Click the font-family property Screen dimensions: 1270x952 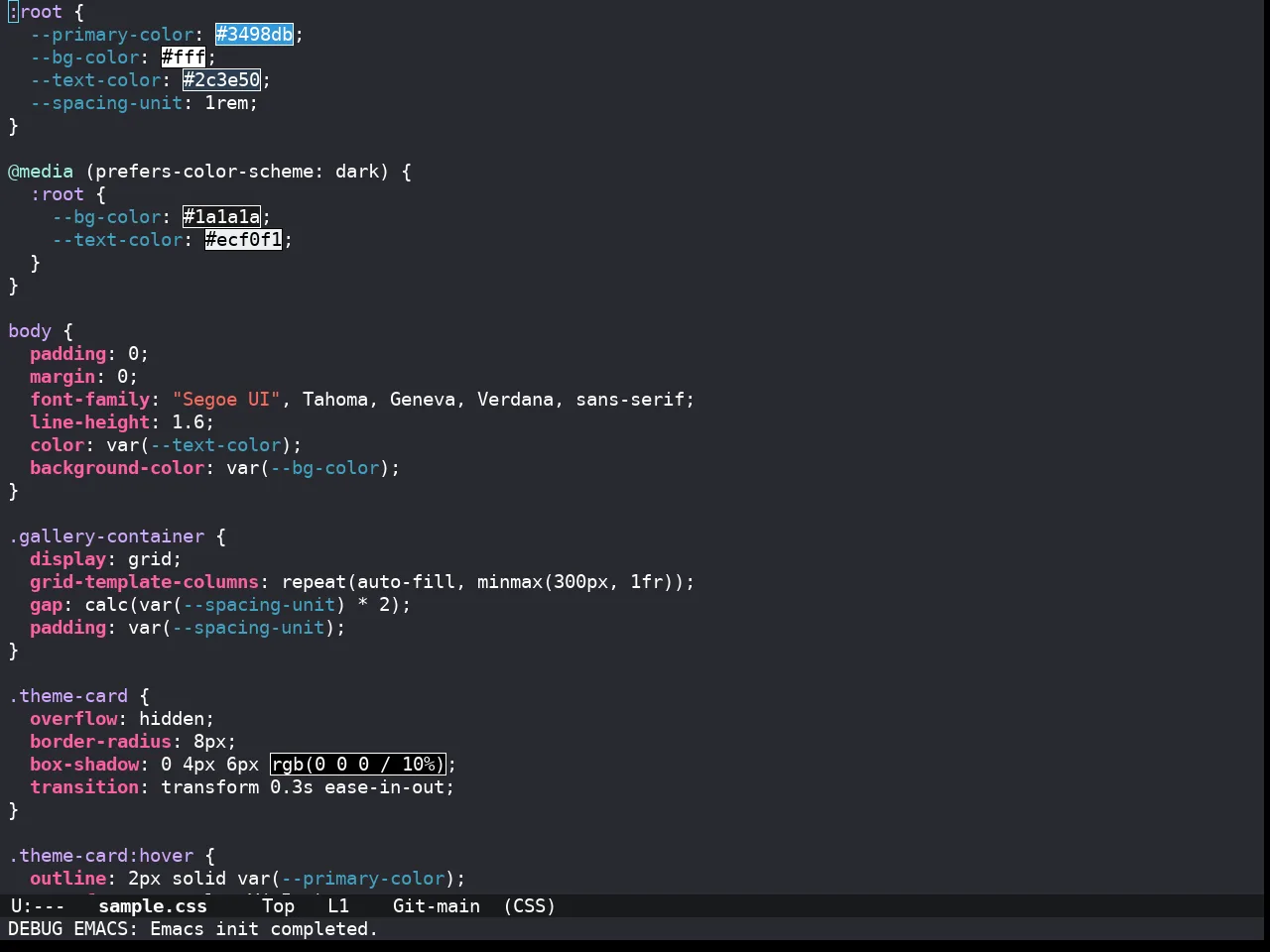click(90, 400)
